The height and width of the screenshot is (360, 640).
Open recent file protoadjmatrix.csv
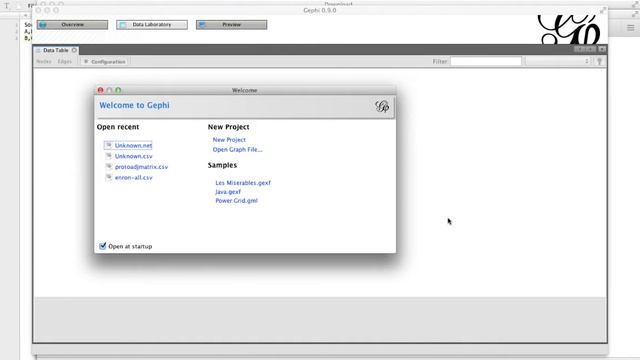pos(141,167)
